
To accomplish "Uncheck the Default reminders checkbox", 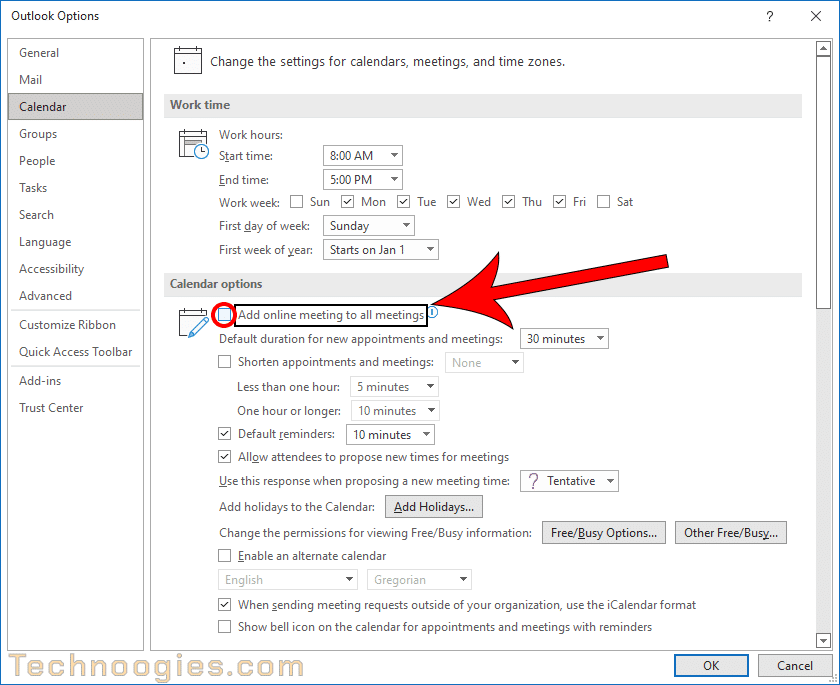I will tap(225, 435).
